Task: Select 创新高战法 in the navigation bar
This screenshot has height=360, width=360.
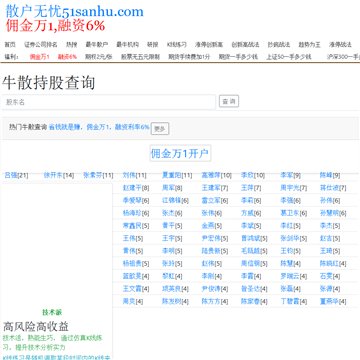Action: point(245,45)
